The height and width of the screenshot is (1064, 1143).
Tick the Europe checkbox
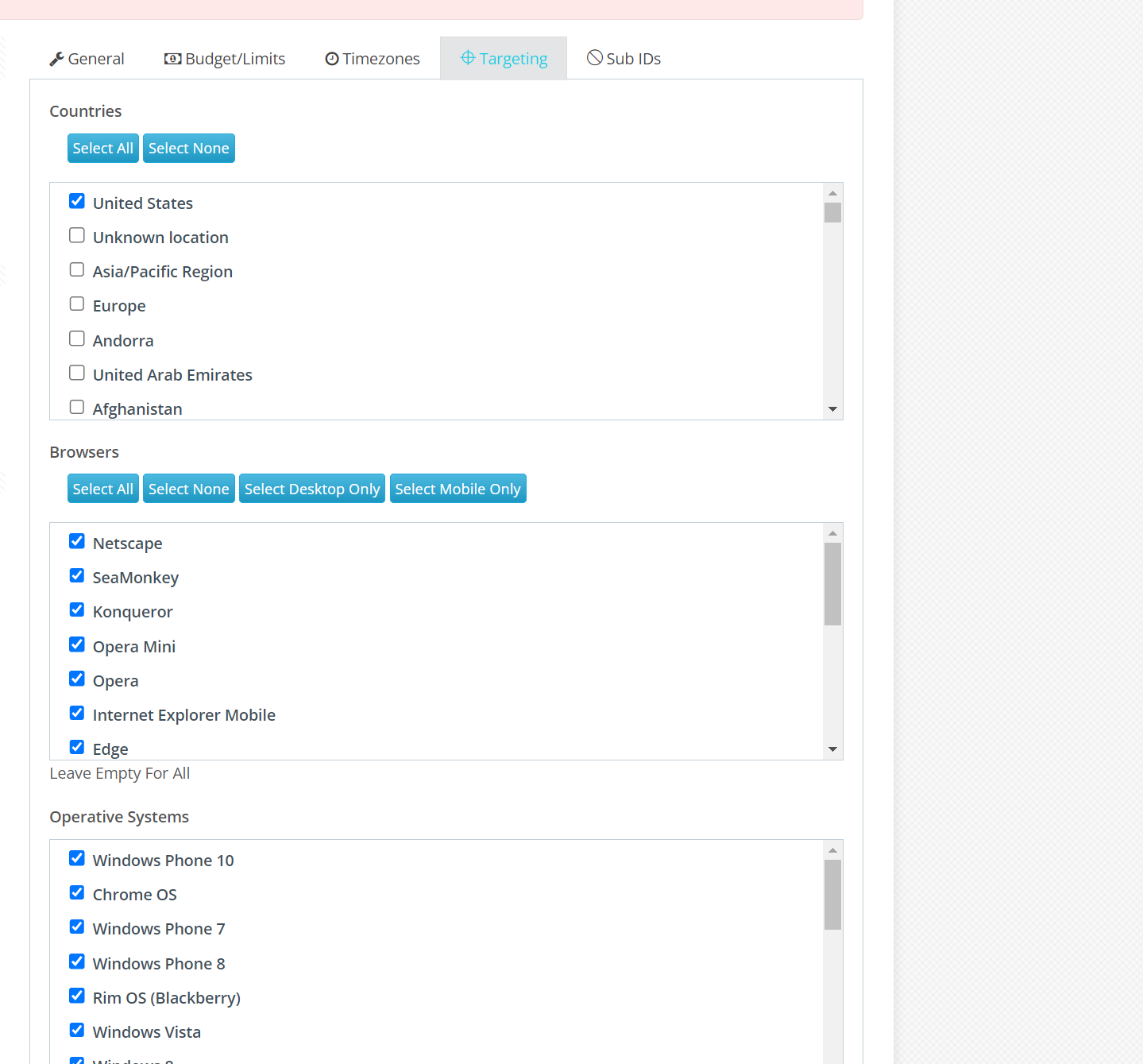point(77,304)
